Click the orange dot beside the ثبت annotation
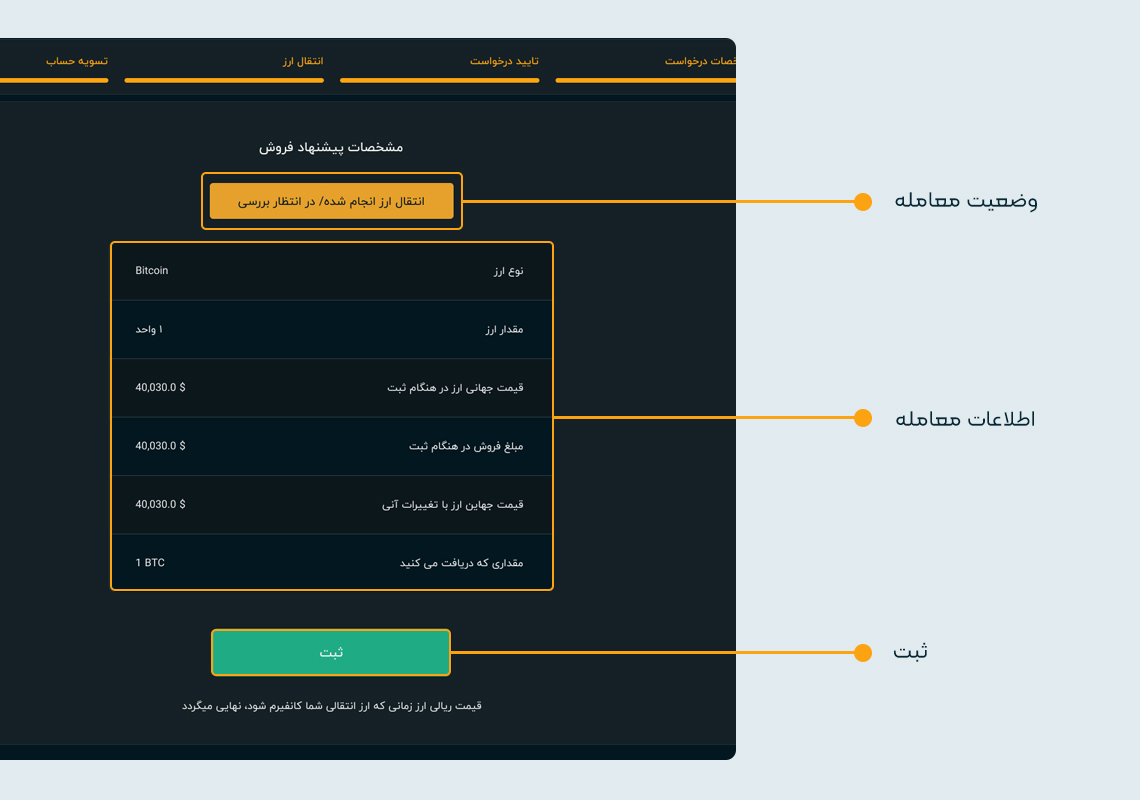This screenshot has width=1140, height=800. 863,653
